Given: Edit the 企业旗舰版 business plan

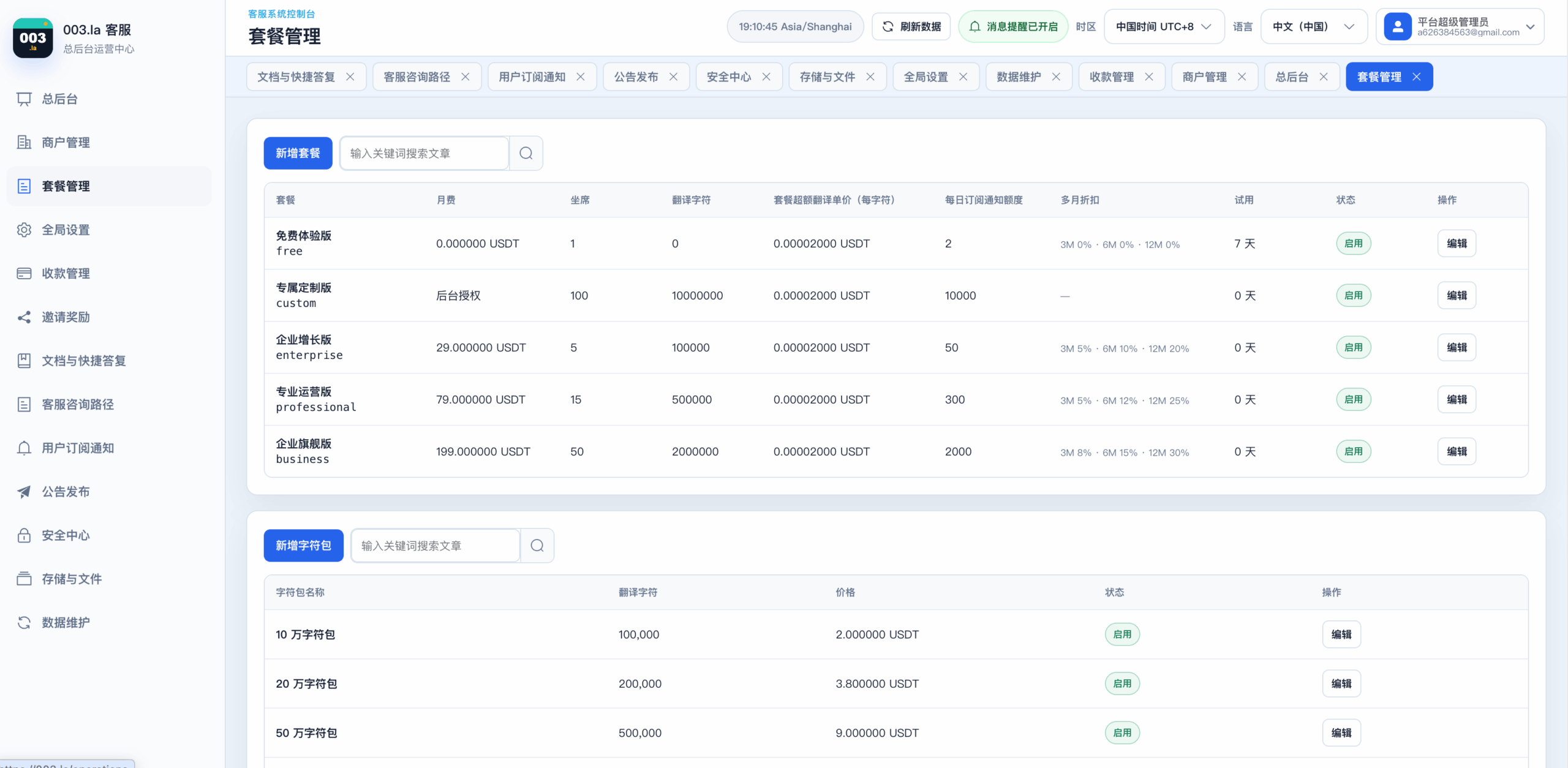Looking at the screenshot, I should tap(1457, 452).
